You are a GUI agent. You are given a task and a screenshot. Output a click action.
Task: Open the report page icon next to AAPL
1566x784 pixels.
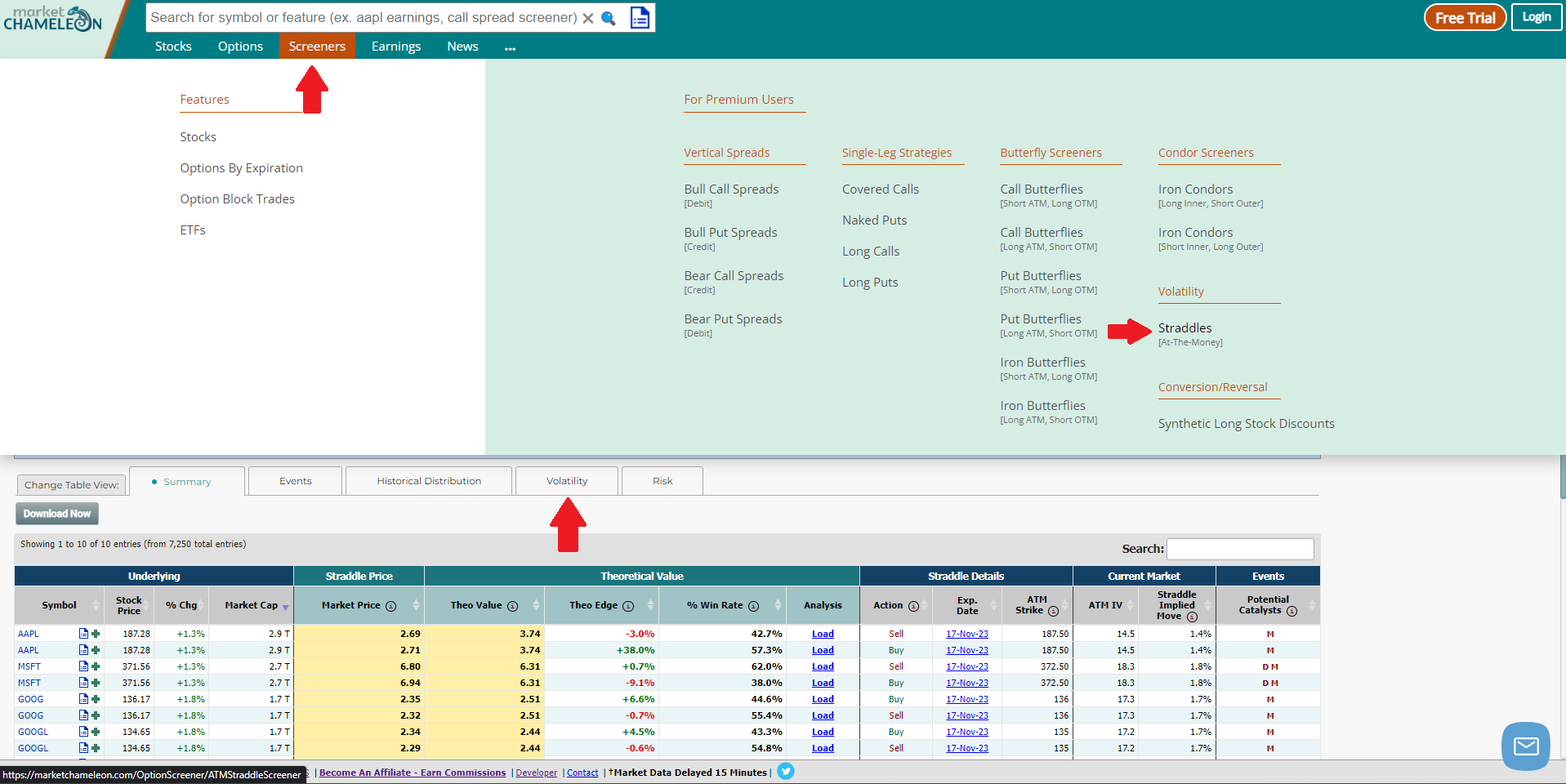coord(83,633)
